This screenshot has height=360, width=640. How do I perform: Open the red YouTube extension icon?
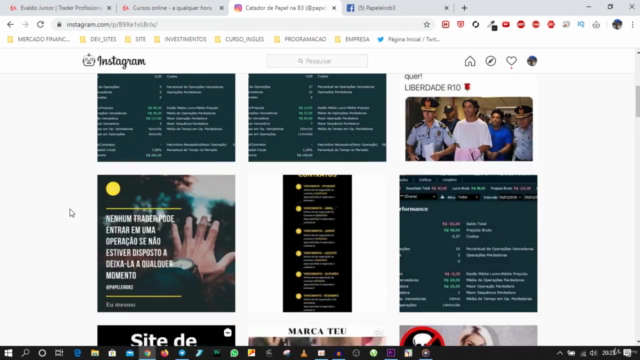pos(506,24)
